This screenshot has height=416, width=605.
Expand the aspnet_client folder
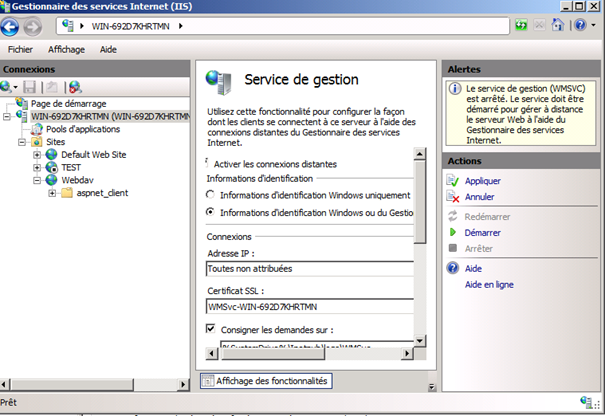point(52,193)
